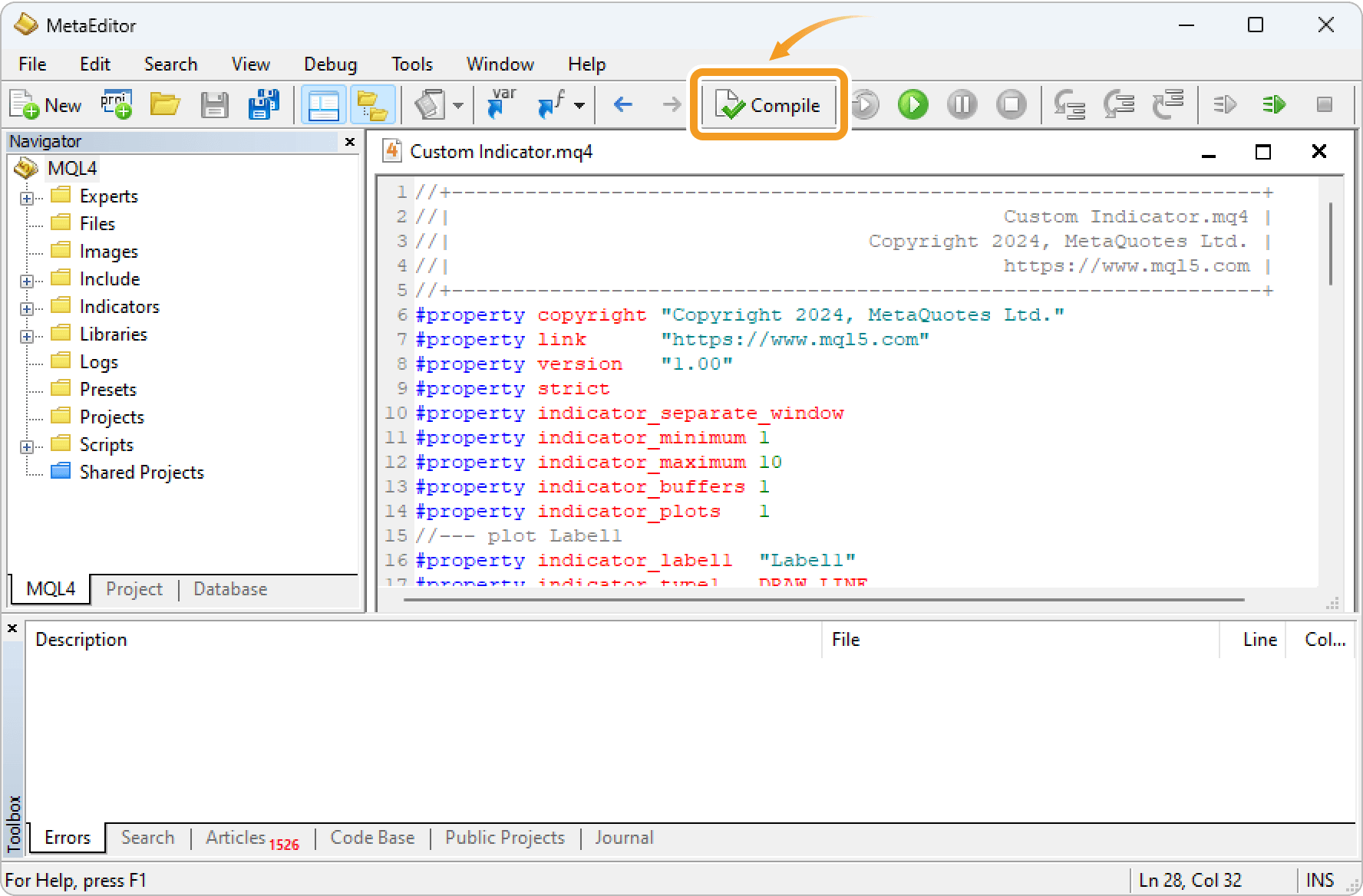The height and width of the screenshot is (896, 1363).
Task: Switch to the Database tab in Navigator
Action: coord(230,589)
